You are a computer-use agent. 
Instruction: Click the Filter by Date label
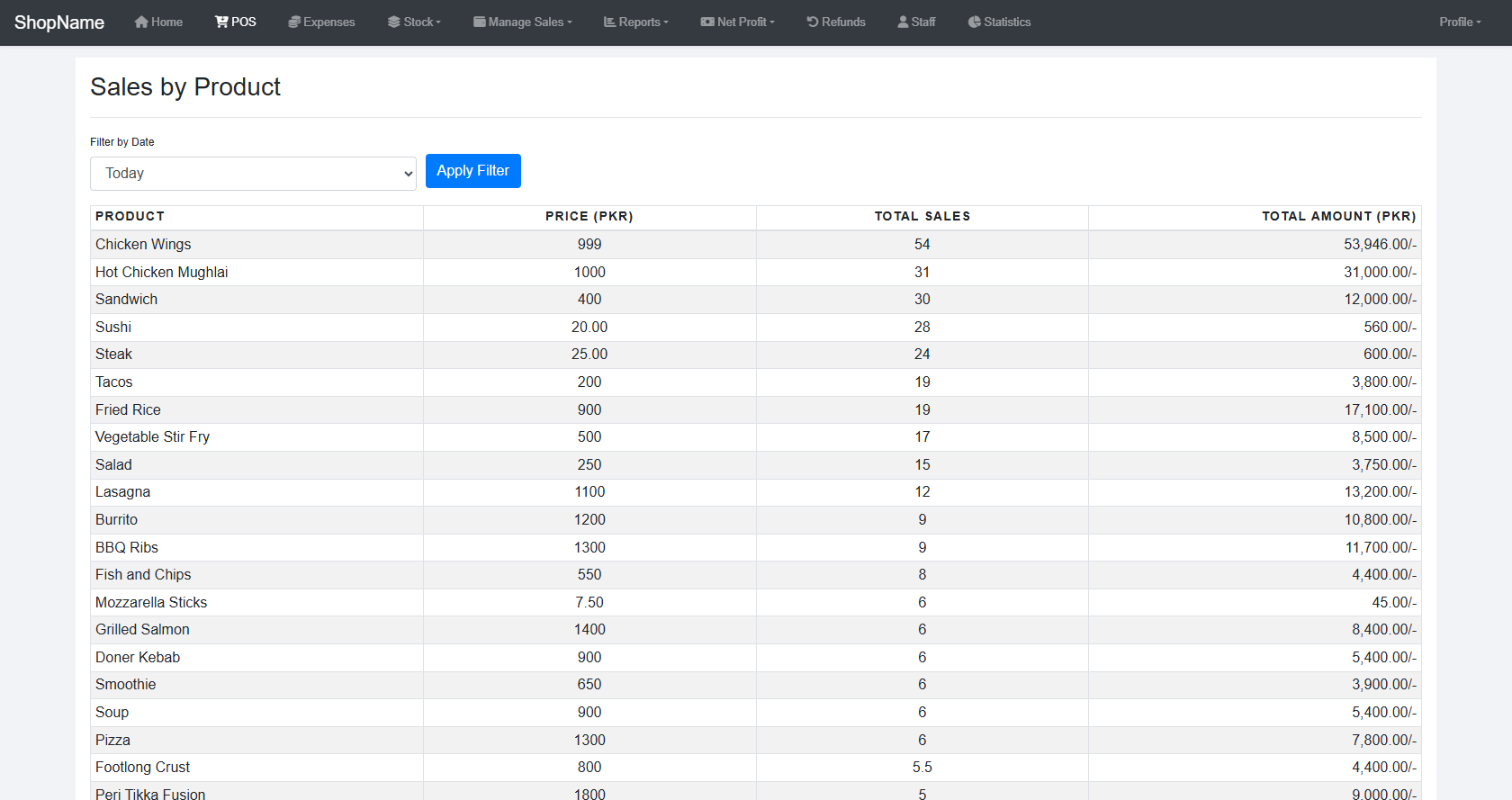click(x=122, y=142)
